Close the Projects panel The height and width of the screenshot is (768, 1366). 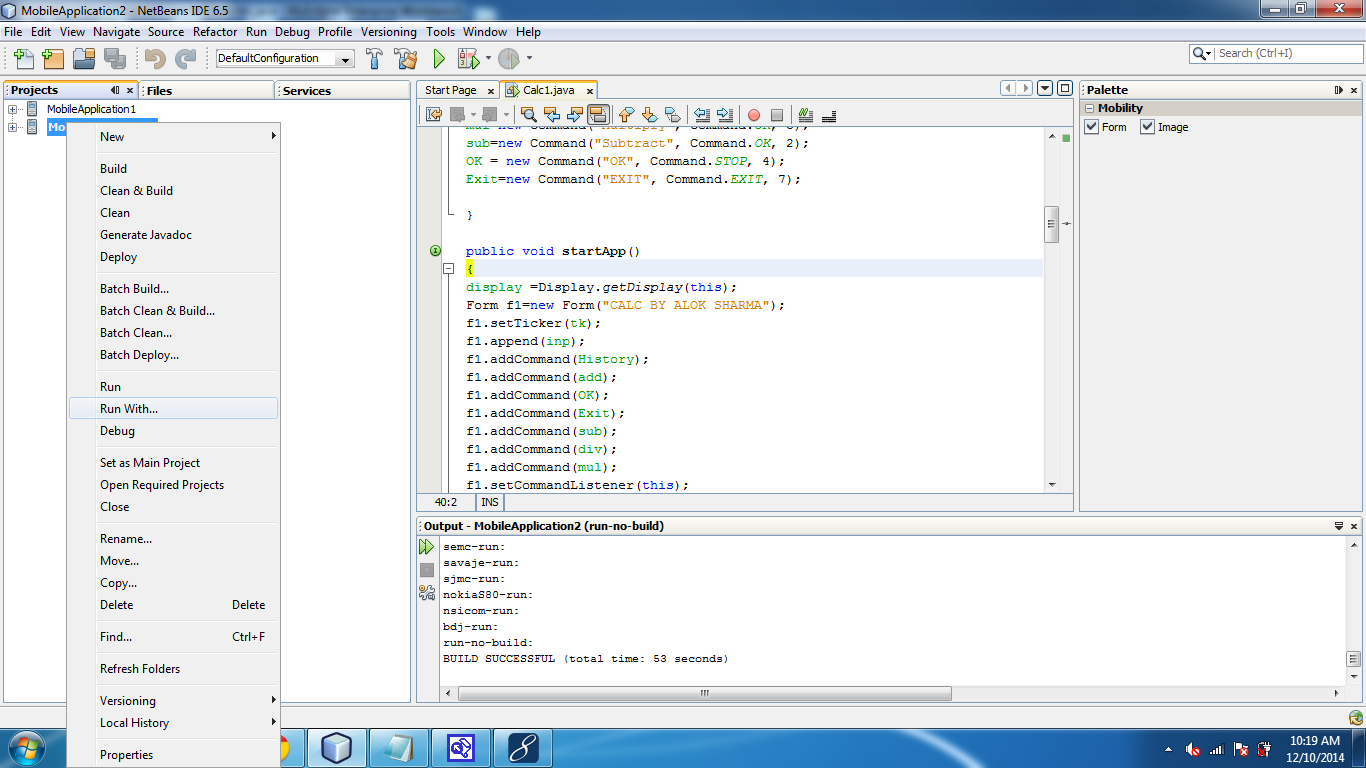[x=130, y=90]
